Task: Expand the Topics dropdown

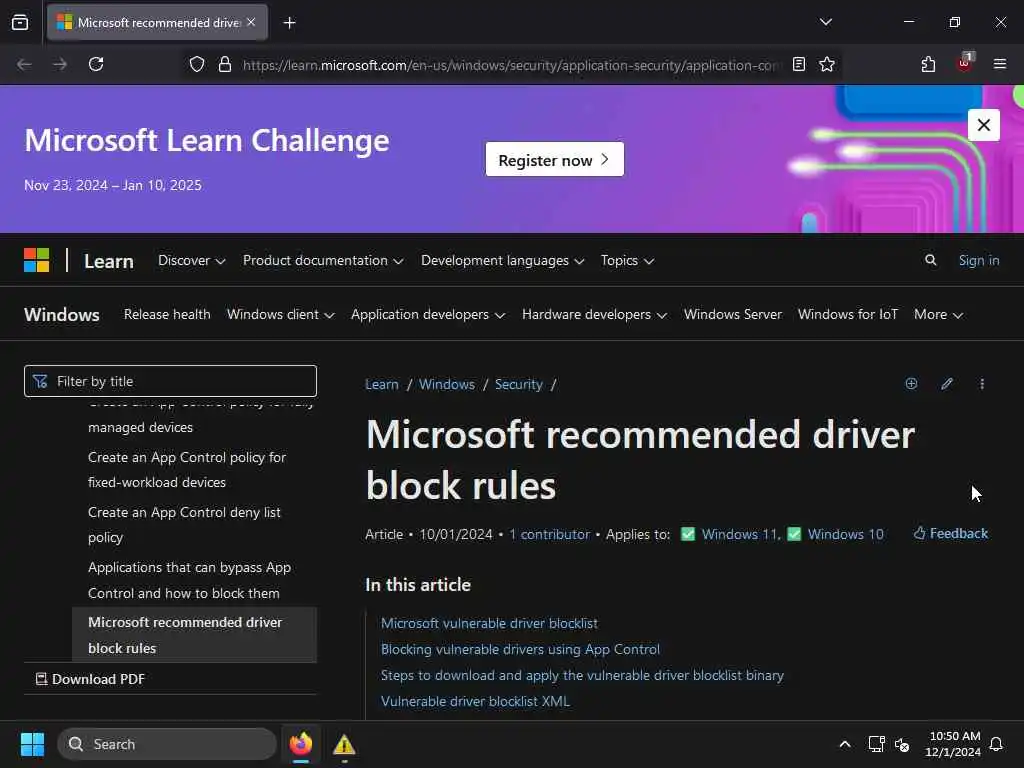Action: click(x=627, y=261)
